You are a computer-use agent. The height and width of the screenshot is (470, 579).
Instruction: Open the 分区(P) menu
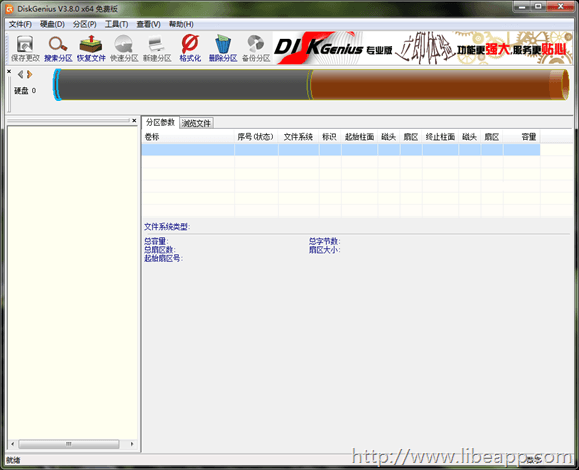(85, 24)
